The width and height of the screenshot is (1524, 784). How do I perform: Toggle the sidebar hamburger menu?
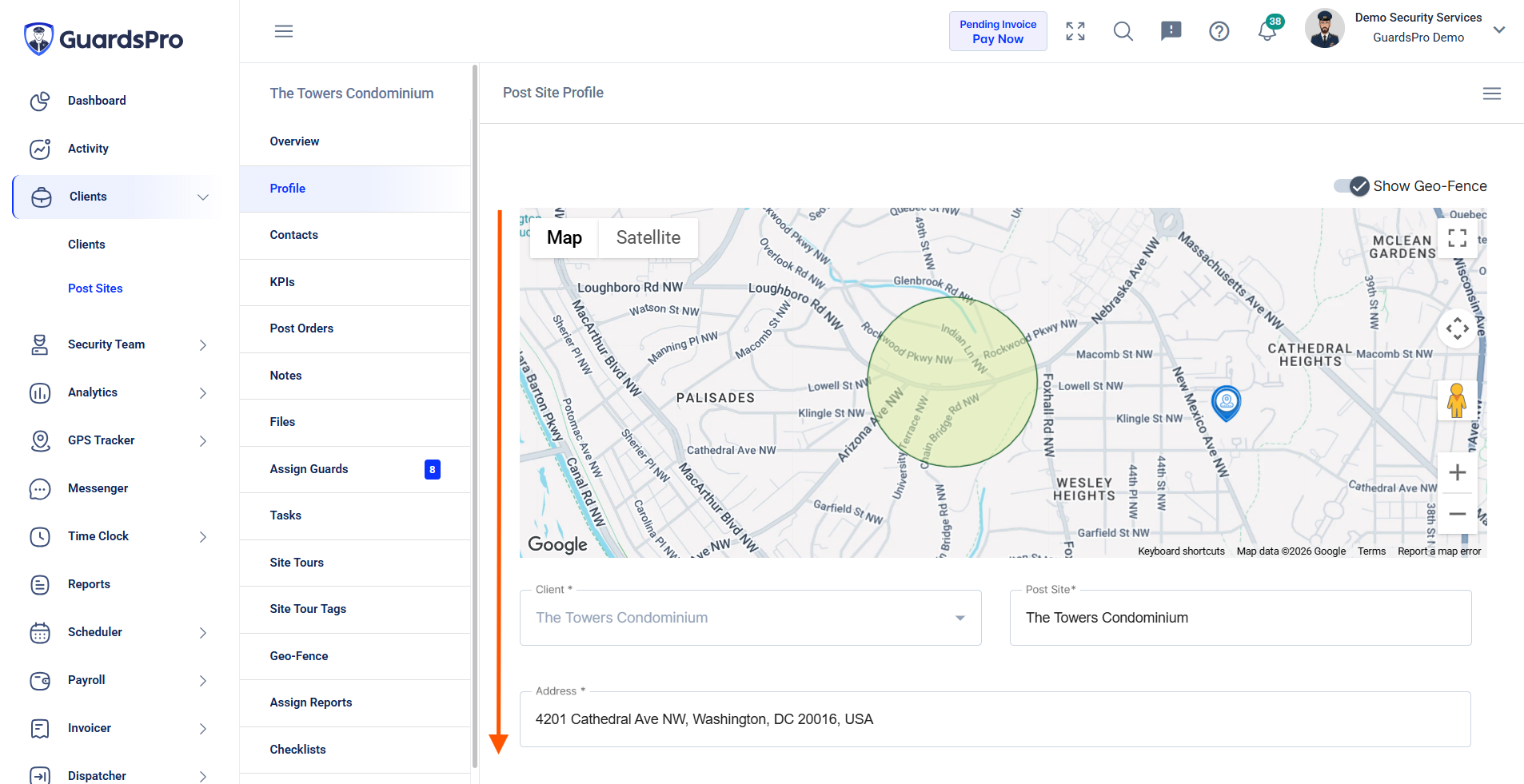(284, 31)
